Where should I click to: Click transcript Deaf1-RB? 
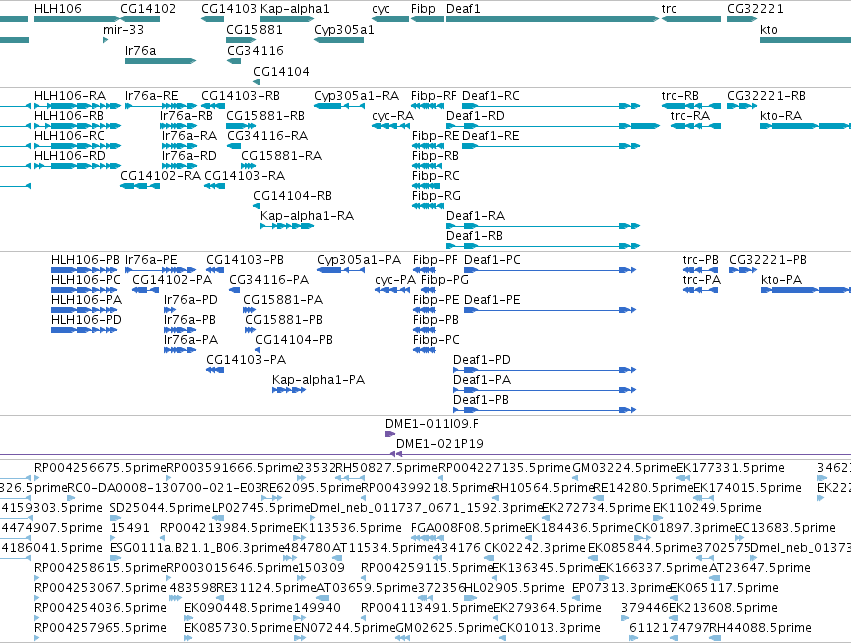tap(543, 246)
